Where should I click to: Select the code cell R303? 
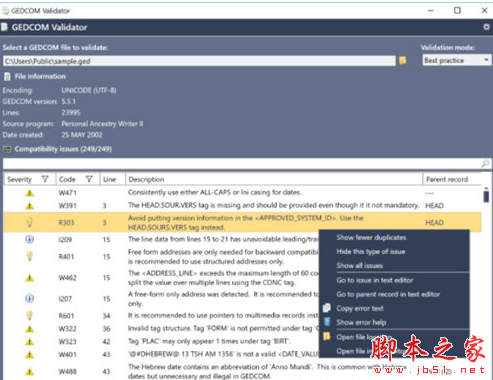(x=66, y=222)
